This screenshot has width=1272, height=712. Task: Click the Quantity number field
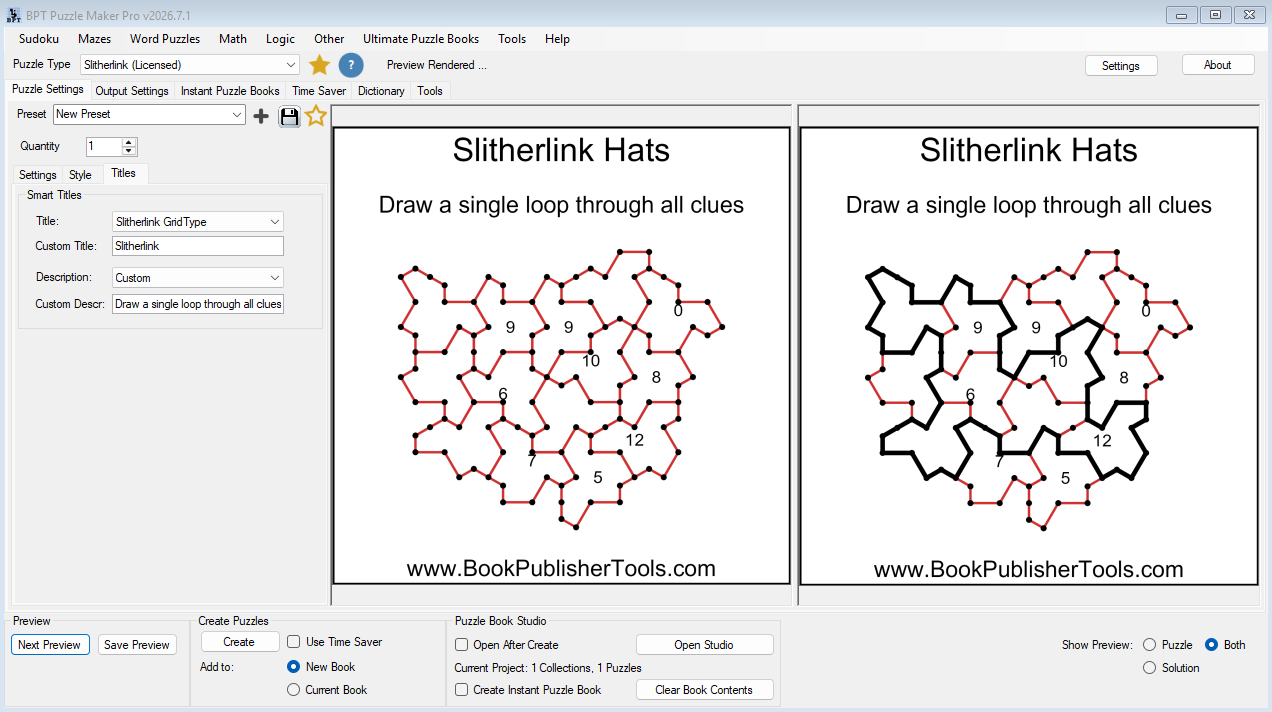tap(104, 147)
